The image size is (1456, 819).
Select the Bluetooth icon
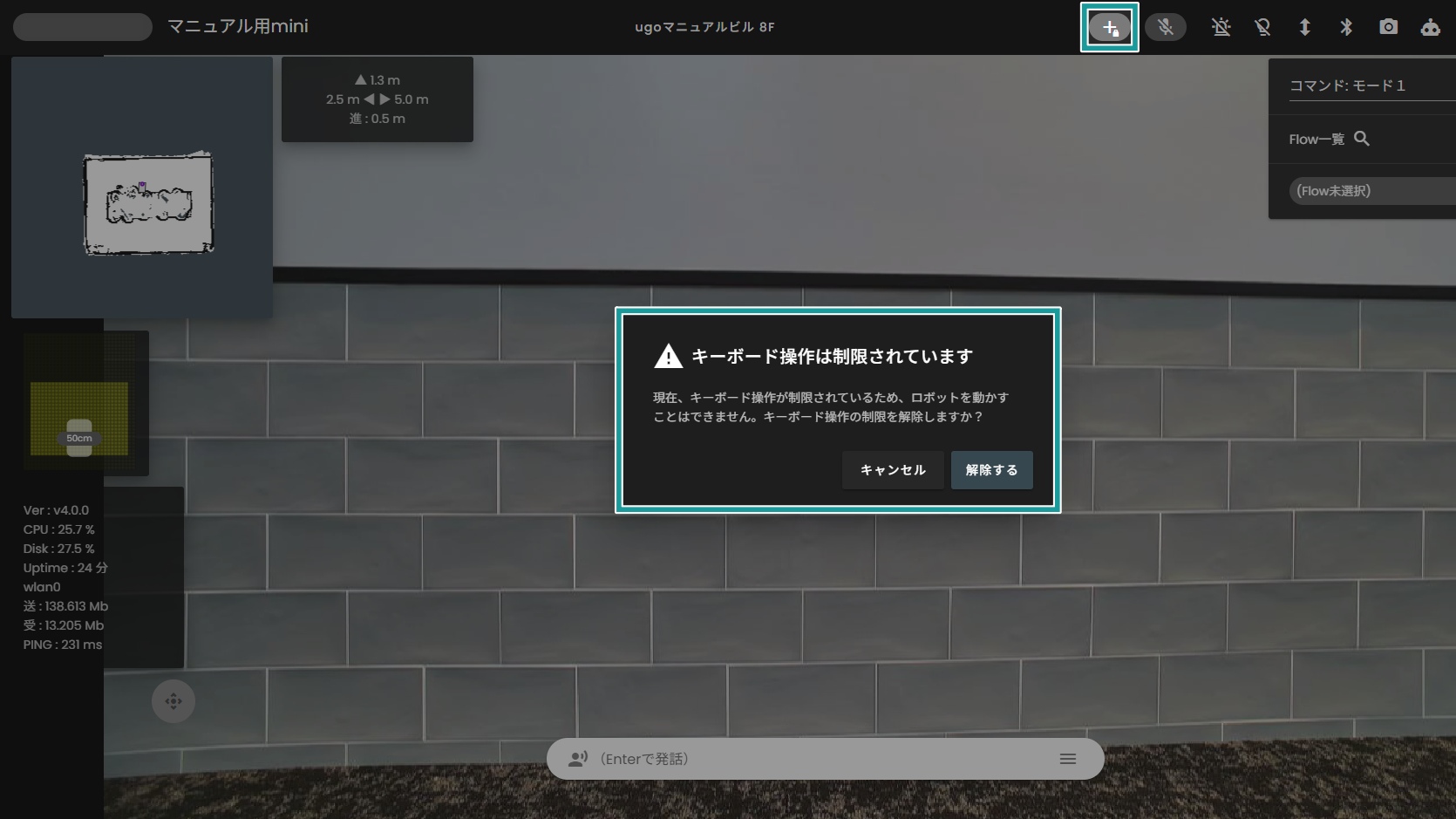tap(1345, 27)
